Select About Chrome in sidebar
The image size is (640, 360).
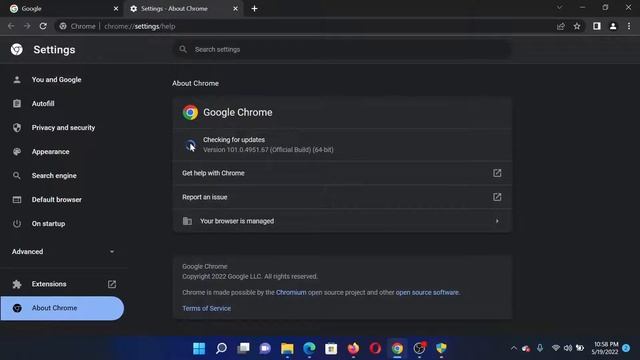tap(62, 308)
